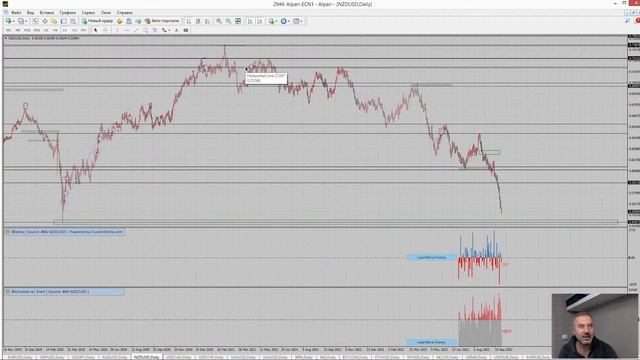Select the M1 timeframe

(x=8, y=30)
